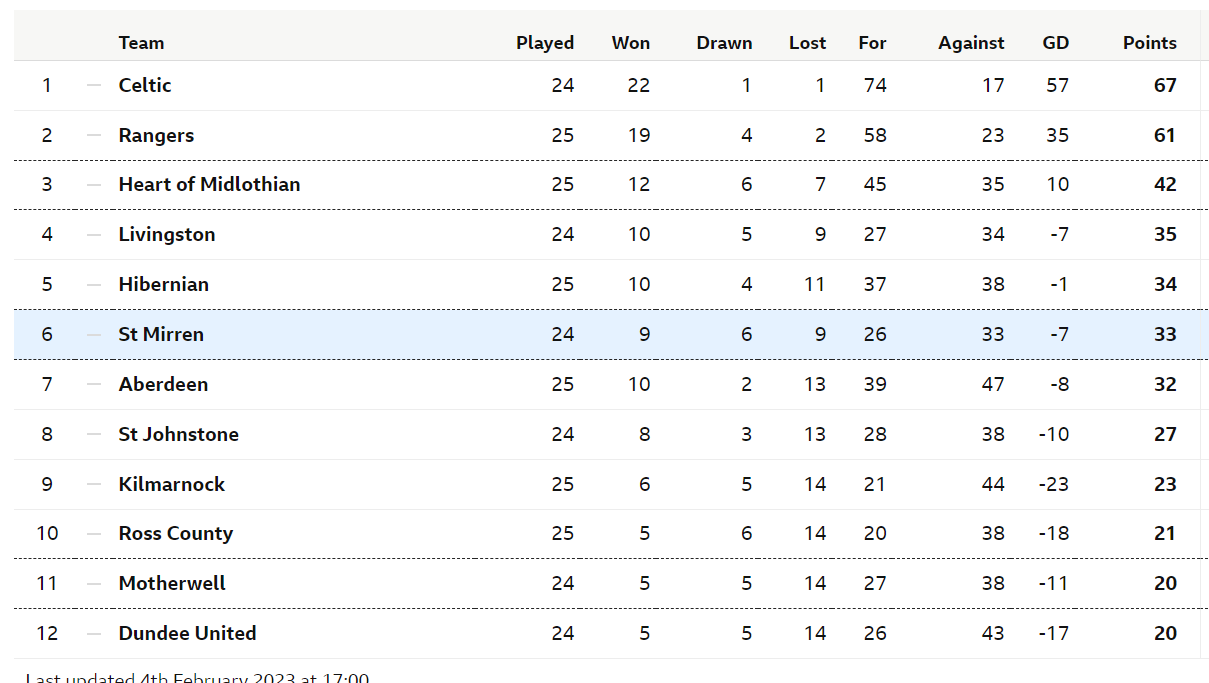Open the Hibernian team link
1209x683 pixels.
coord(164,284)
